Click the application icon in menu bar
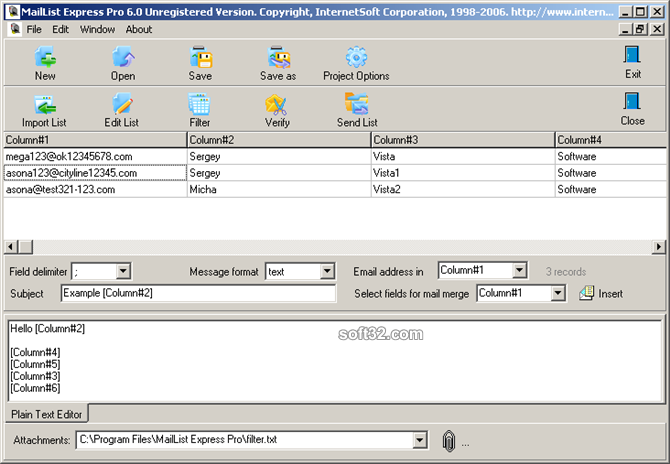The width and height of the screenshot is (670, 464). pyautogui.click(x=15, y=29)
